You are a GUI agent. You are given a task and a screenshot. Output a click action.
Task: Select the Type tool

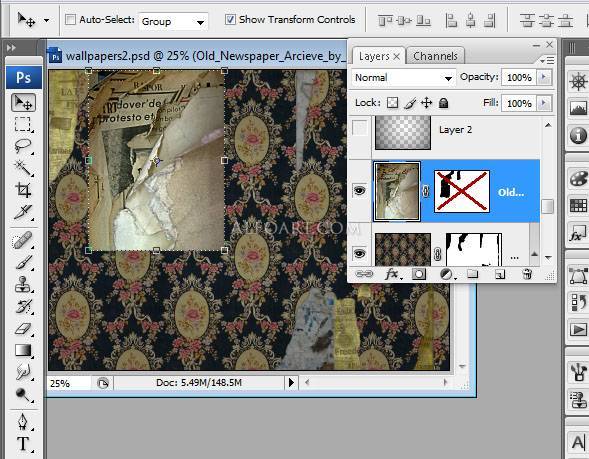(x=23, y=444)
